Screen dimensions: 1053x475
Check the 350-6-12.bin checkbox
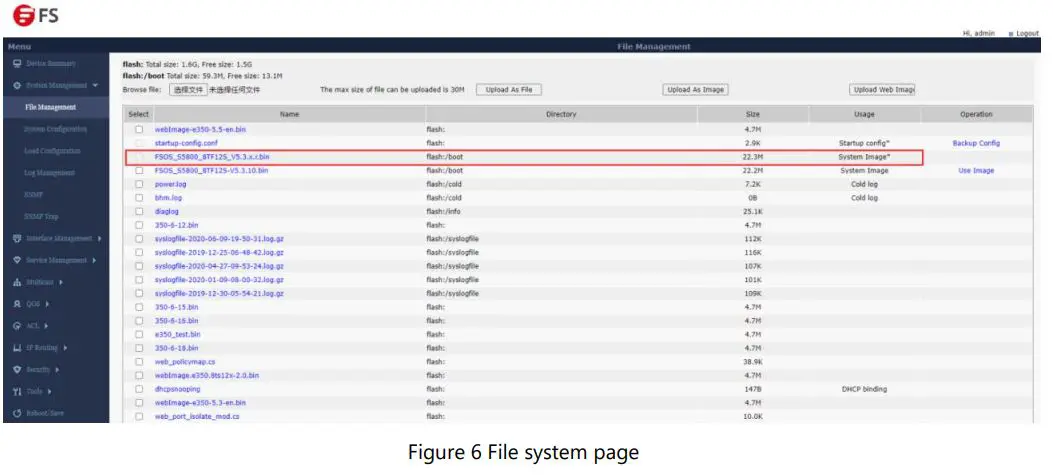[139, 225]
